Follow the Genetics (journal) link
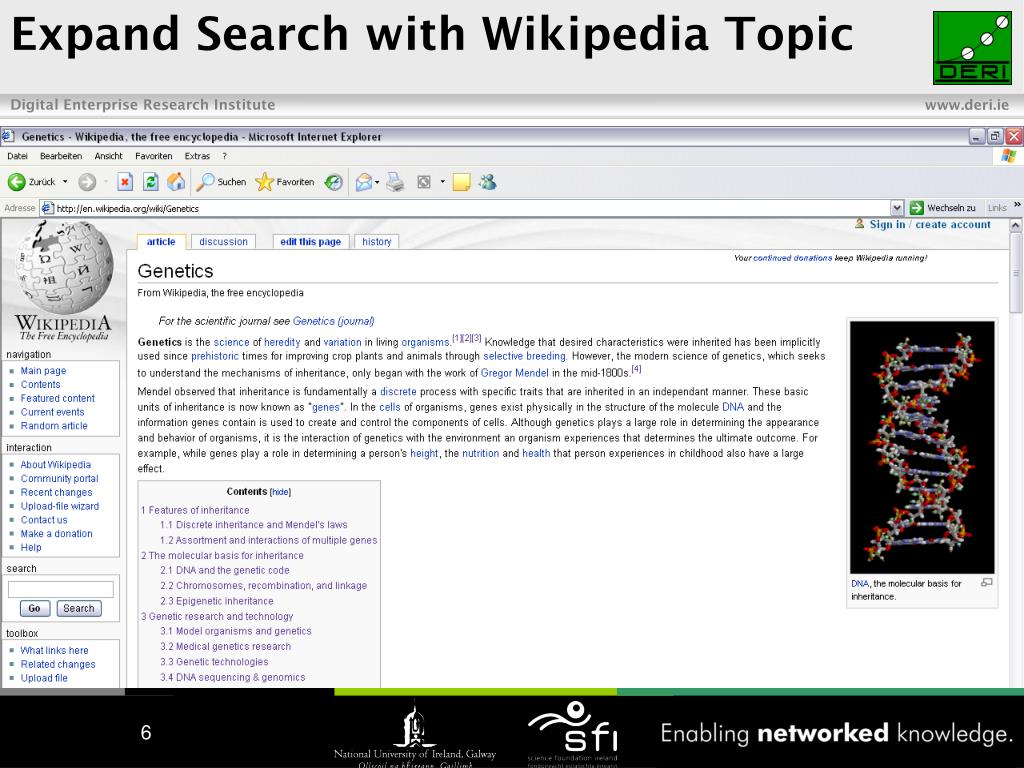Viewport: 1024px width, 768px height. [334, 321]
